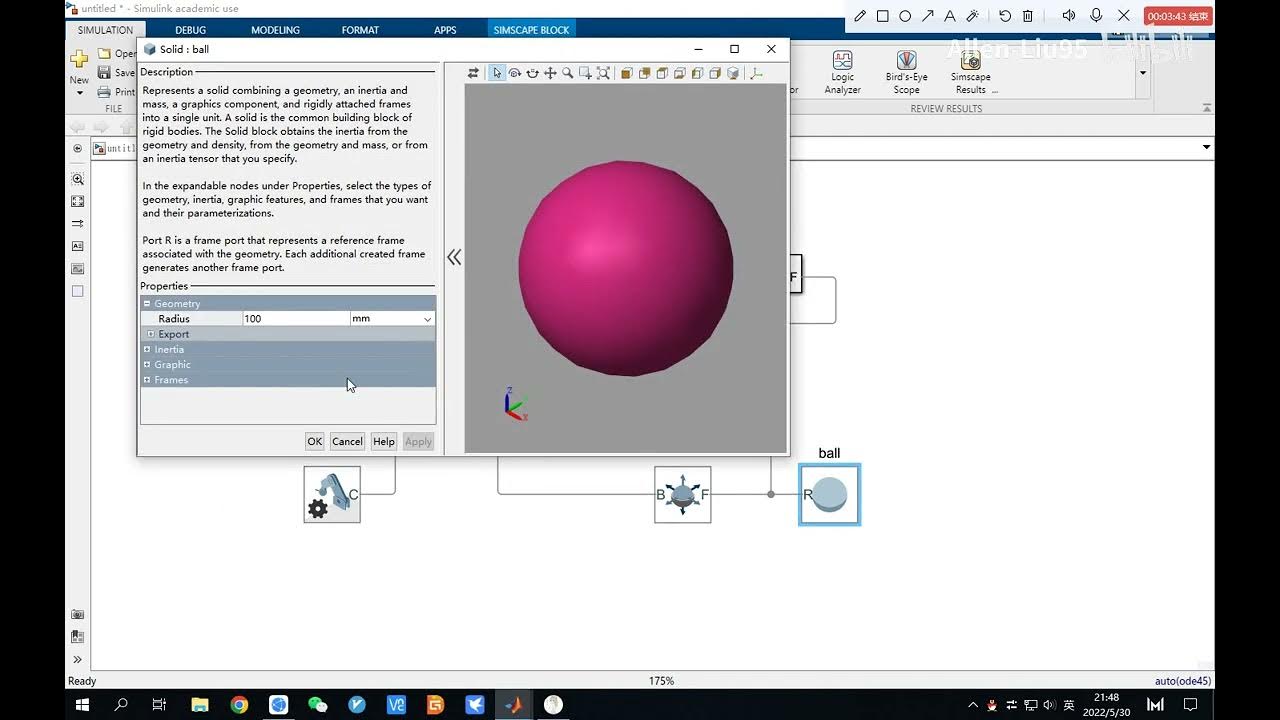
Task: Toggle the recorder speaker audio
Action: point(1069,16)
